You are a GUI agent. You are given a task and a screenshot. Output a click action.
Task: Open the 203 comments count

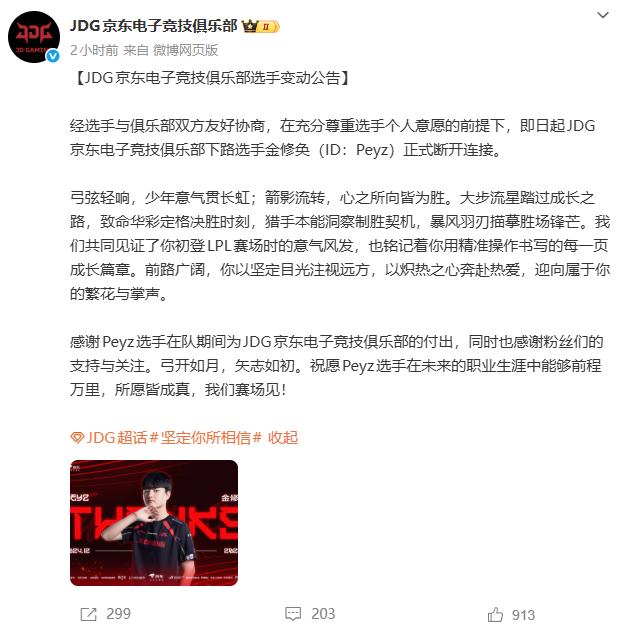pyautogui.click(x=323, y=614)
